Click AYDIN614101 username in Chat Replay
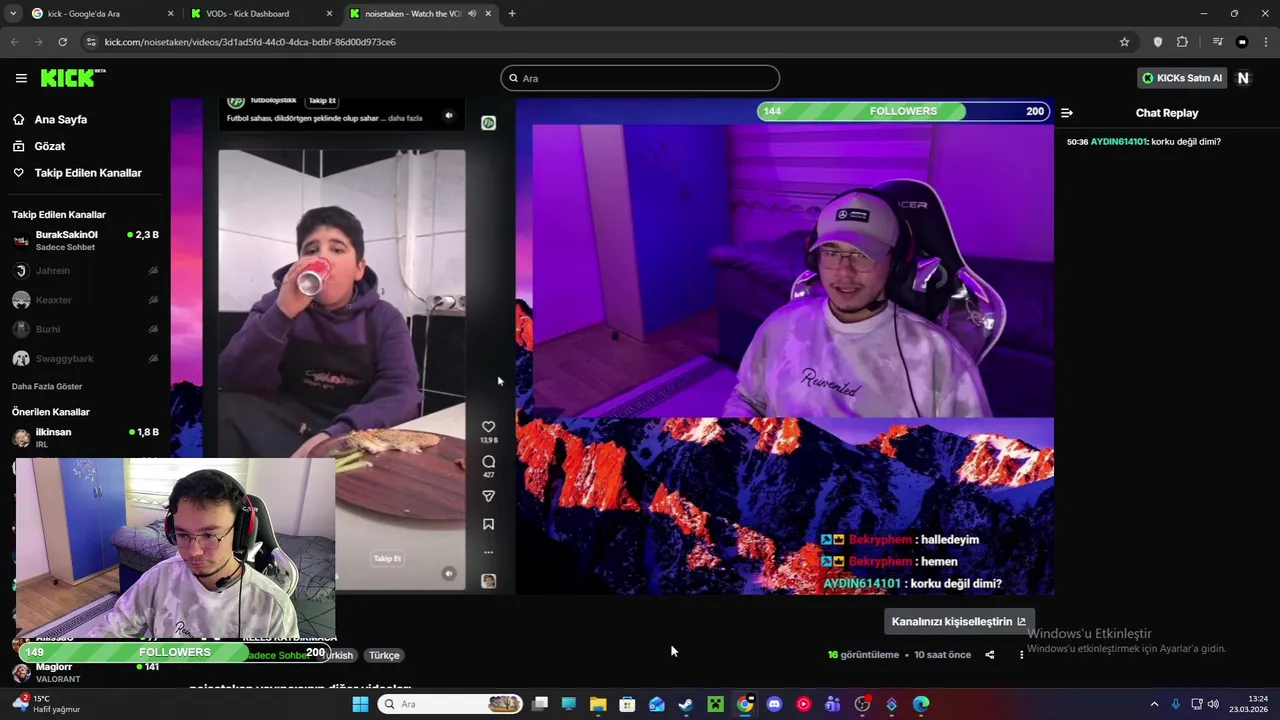The width and height of the screenshot is (1280, 720). tap(1118, 142)
